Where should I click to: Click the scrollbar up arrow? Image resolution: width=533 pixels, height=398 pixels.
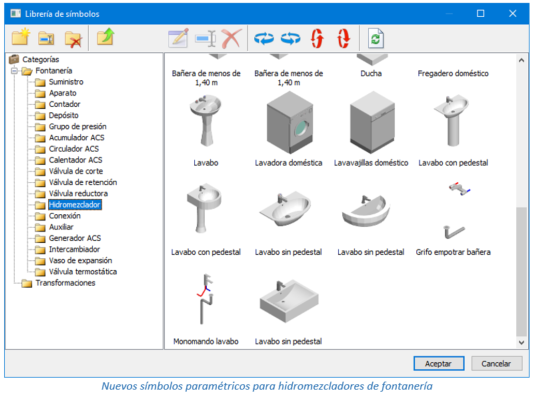(x=521, y=60)
